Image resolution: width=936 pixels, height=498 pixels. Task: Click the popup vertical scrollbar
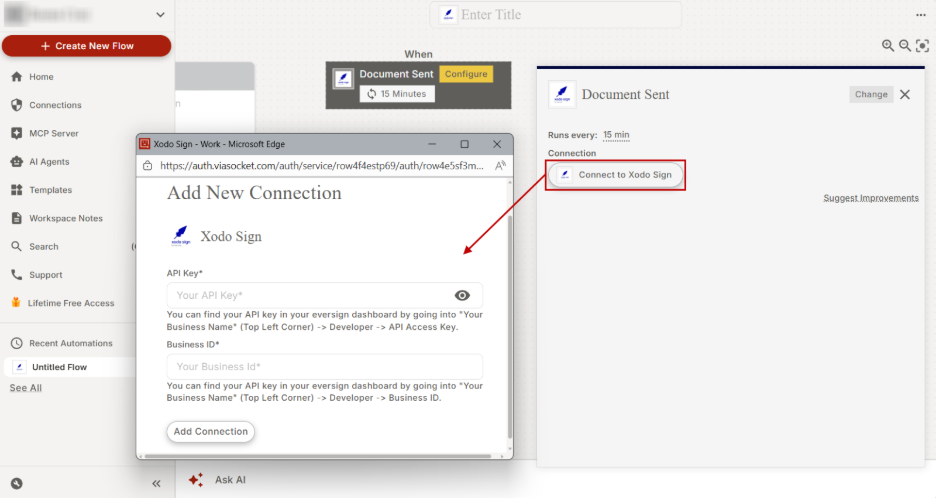510,327
